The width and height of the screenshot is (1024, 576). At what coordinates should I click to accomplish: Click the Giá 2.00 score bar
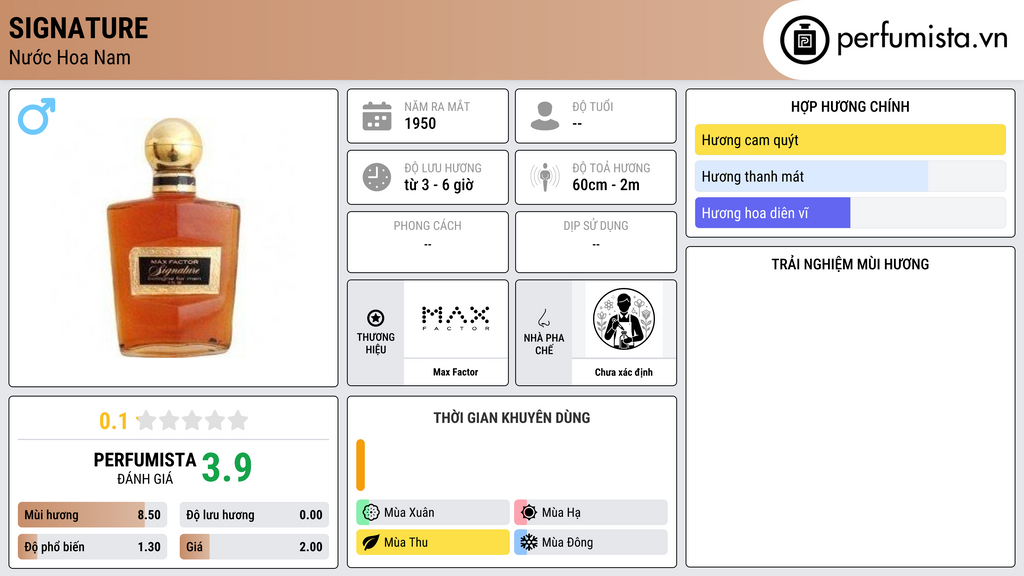254,547
